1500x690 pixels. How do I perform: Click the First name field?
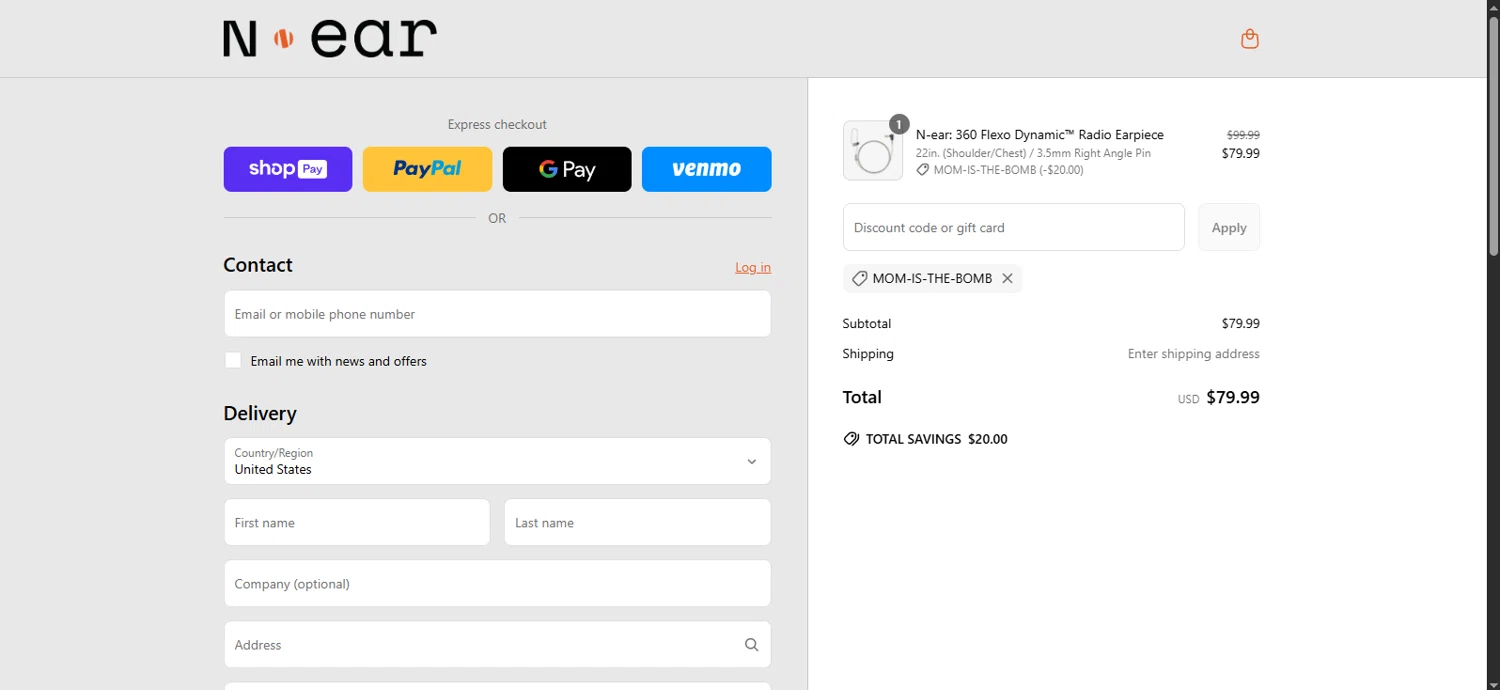pyautogui.click(x=357, y=522)
